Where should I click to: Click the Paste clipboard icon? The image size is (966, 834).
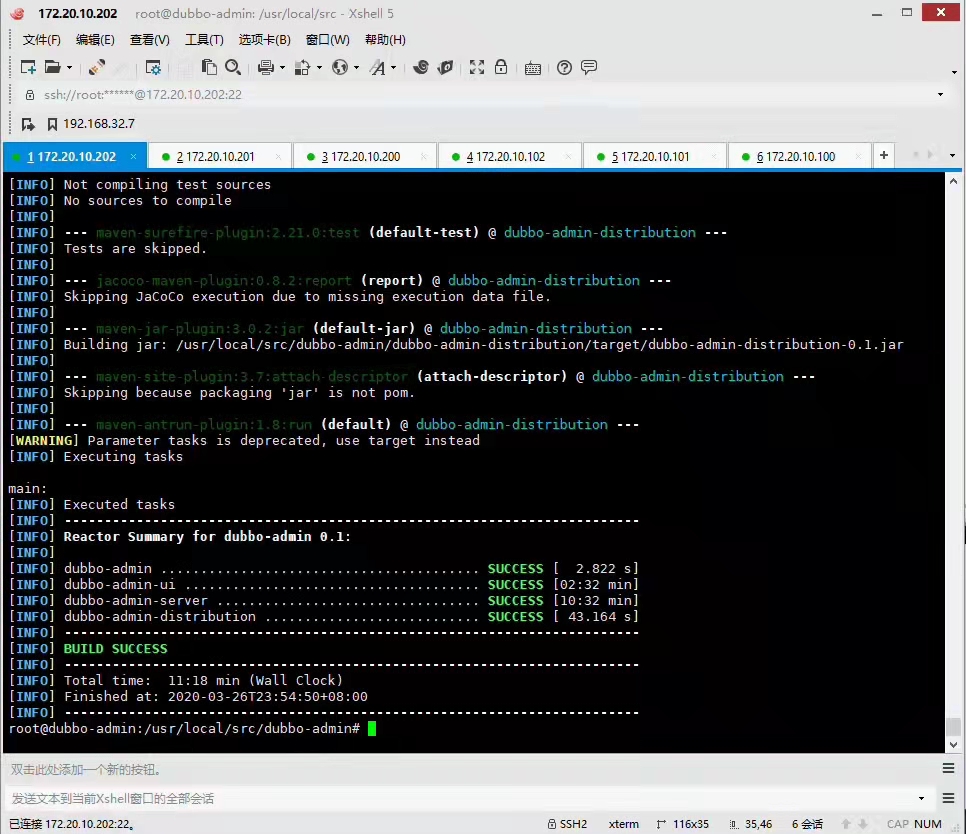point(209,67)
